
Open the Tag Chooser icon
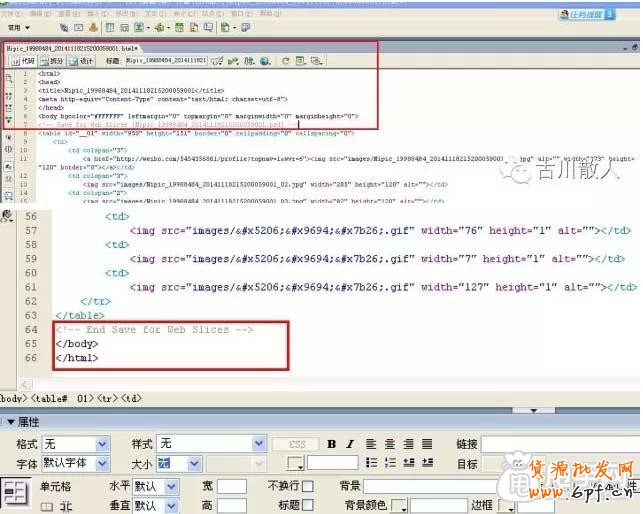pyautogui.click(x=246, y=27)
